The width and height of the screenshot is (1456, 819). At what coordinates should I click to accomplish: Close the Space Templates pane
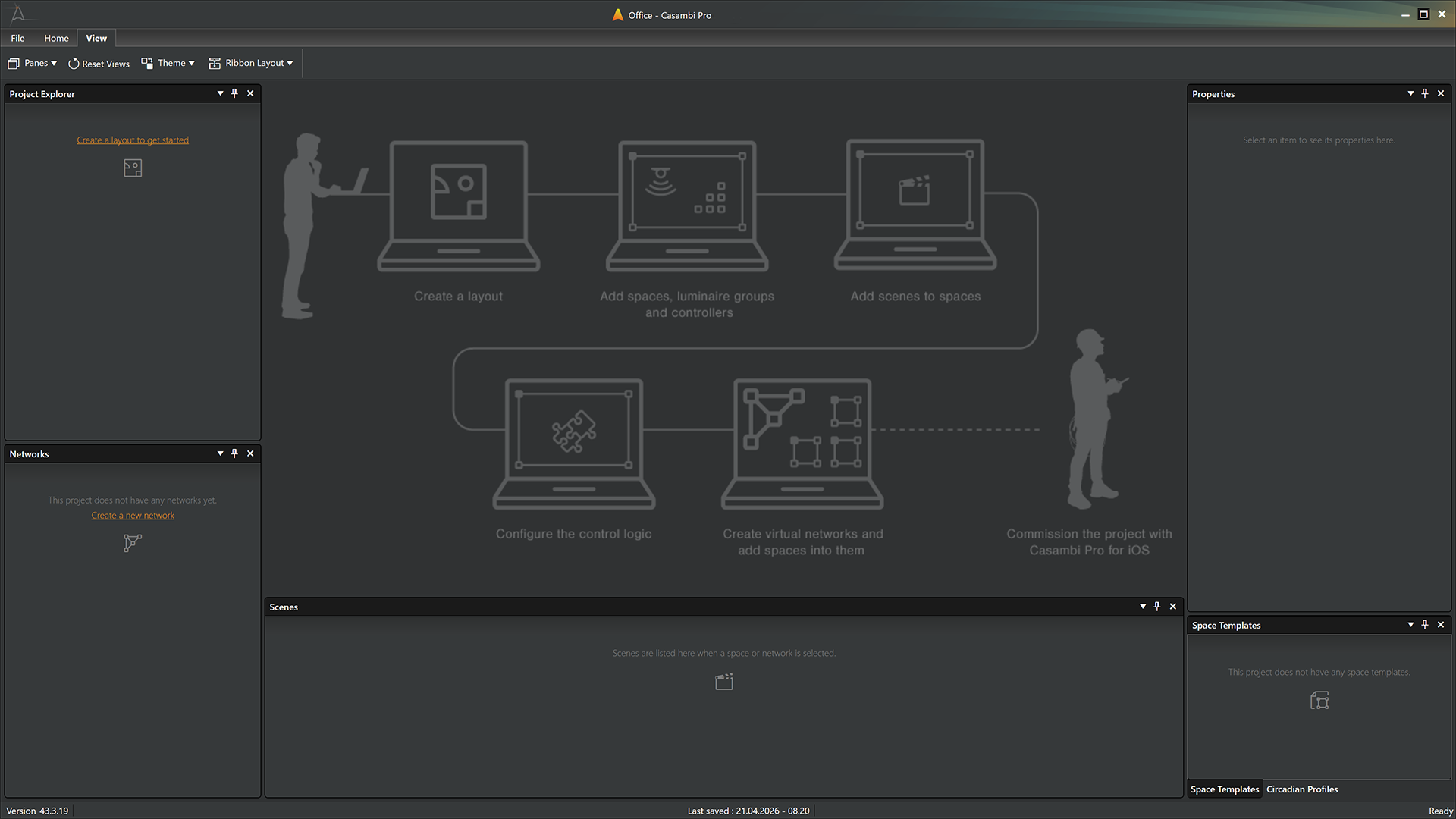point(1441,625)
